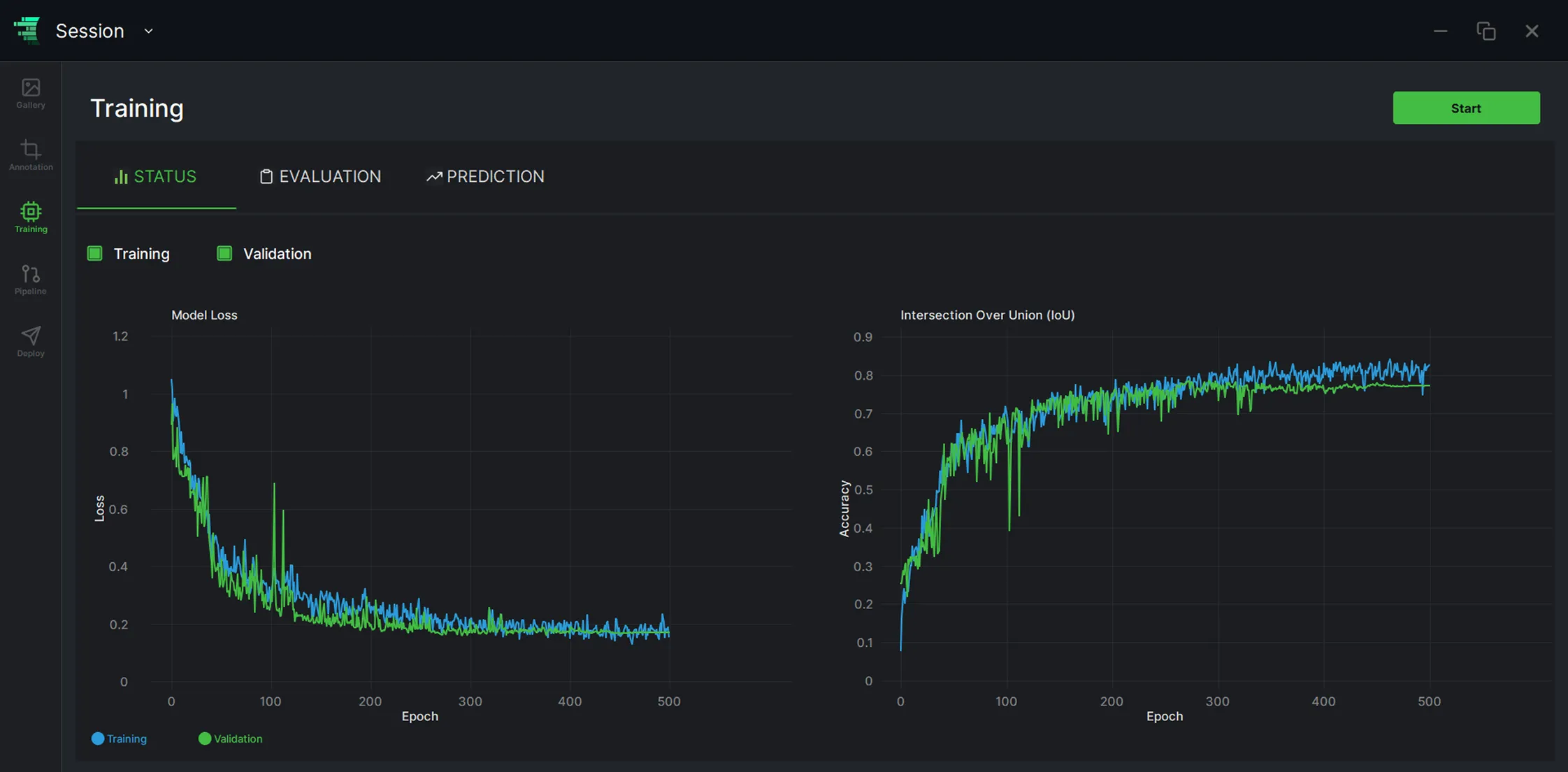Uncheck the Validation checkbox
This screenshot has width=1568, height=772.
click(224, 253)
